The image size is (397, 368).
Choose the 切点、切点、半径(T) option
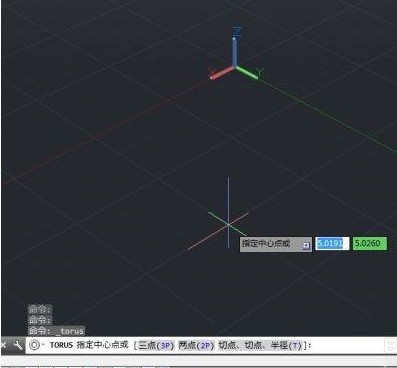coord(260,345)
